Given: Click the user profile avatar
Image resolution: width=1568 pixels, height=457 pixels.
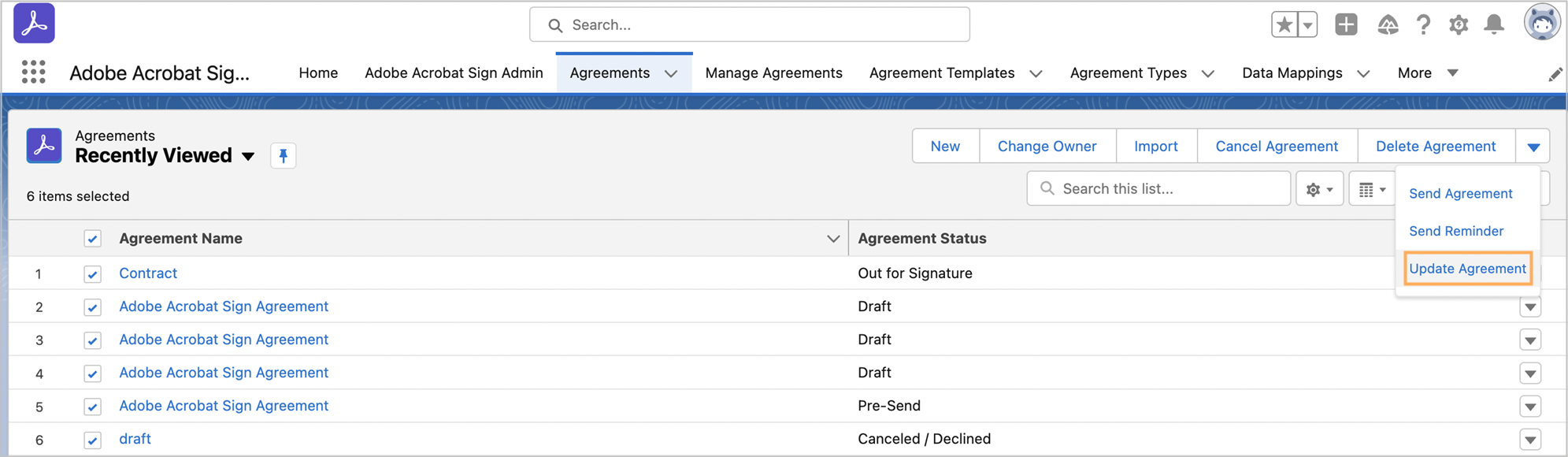Looking at the screenshot, I should pos(1541,23).
